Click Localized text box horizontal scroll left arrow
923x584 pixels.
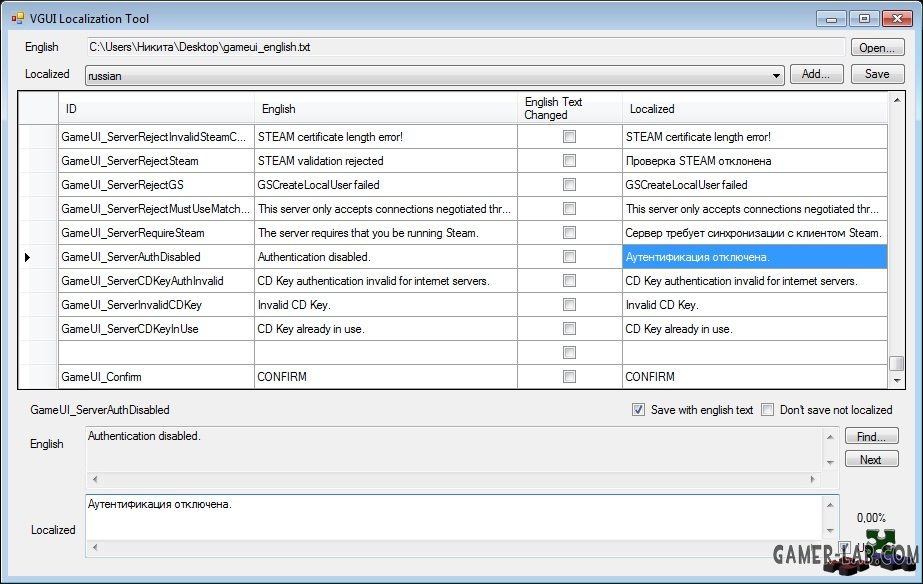coord(95,547)
